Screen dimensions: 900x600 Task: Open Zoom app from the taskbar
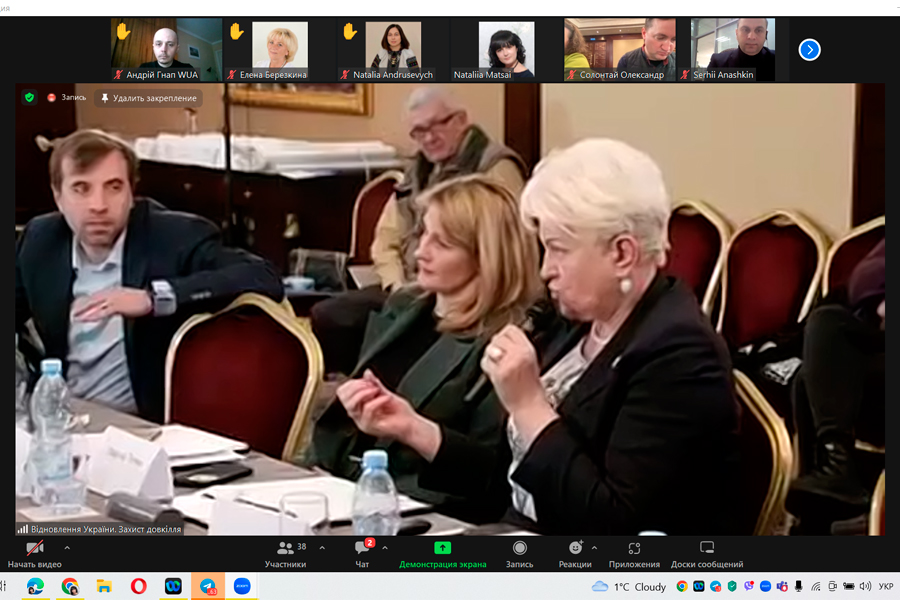click(x=242, y=586)
